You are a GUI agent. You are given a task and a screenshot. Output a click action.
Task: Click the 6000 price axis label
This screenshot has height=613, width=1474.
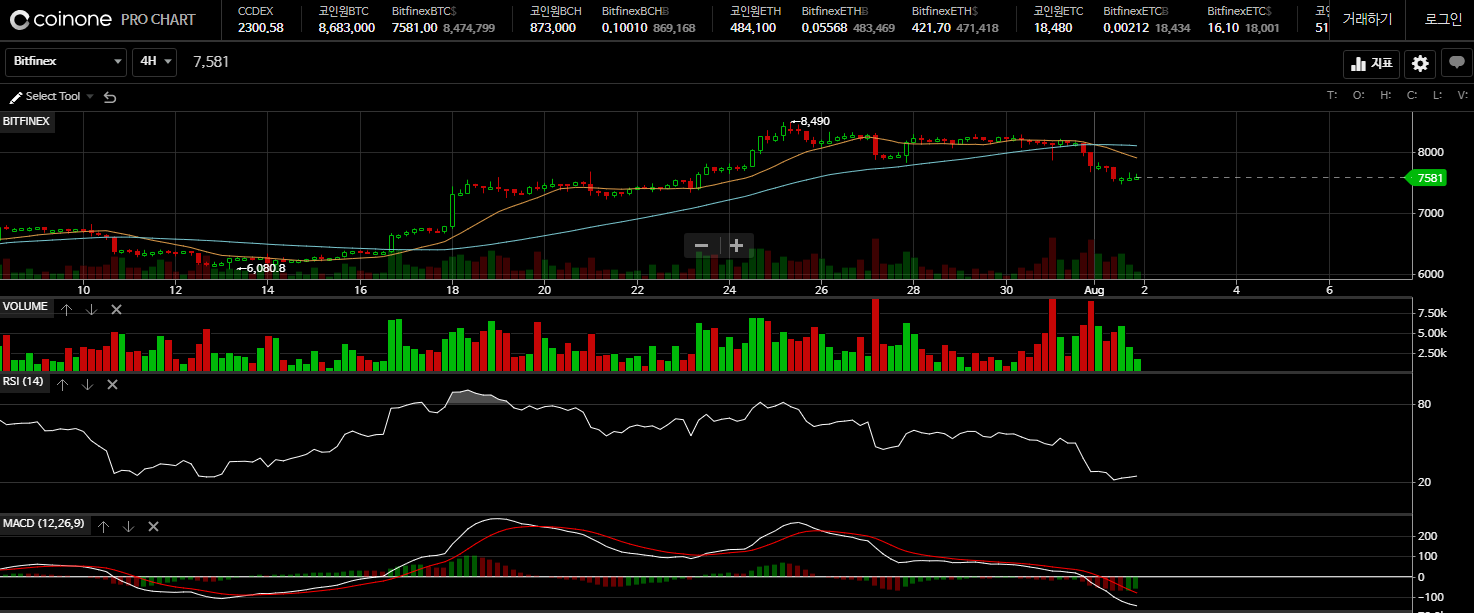point(1431,274)
